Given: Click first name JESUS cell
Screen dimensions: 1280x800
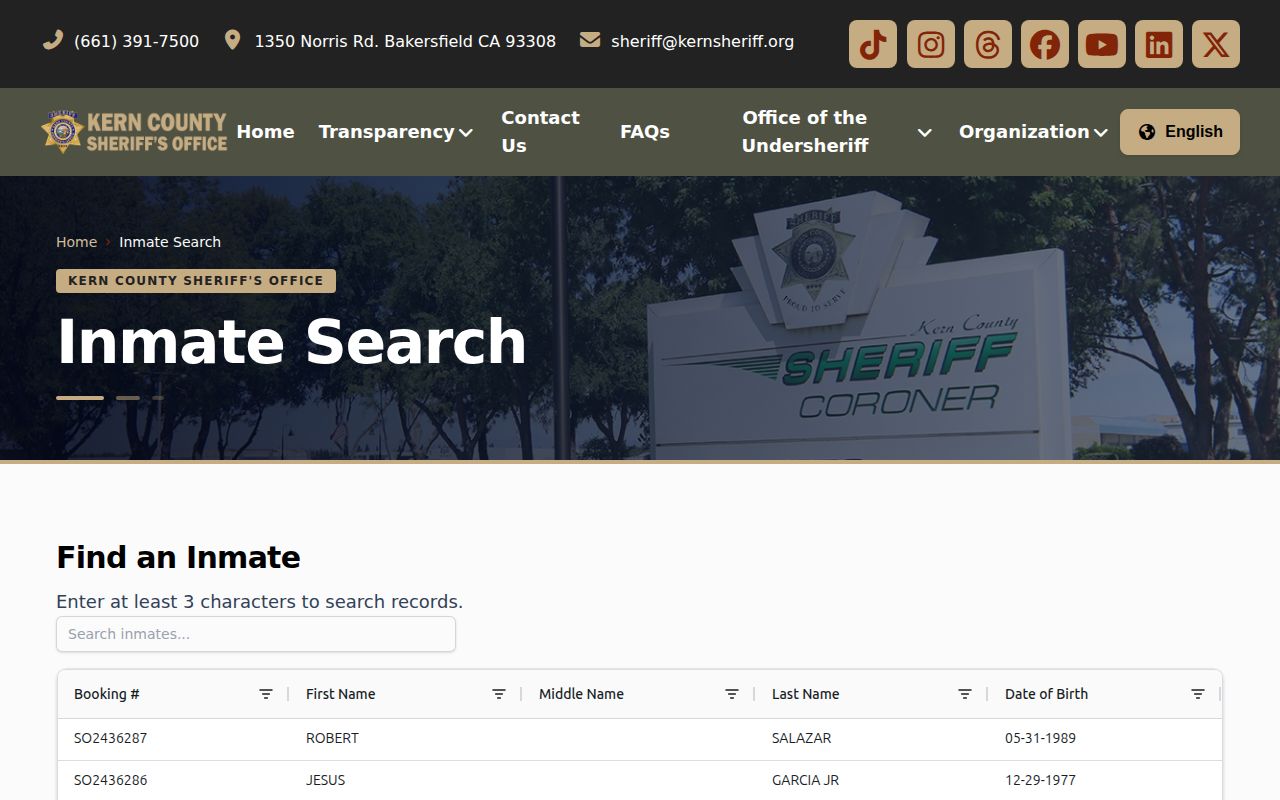Looking at the screenshot, I should [325, 780].
